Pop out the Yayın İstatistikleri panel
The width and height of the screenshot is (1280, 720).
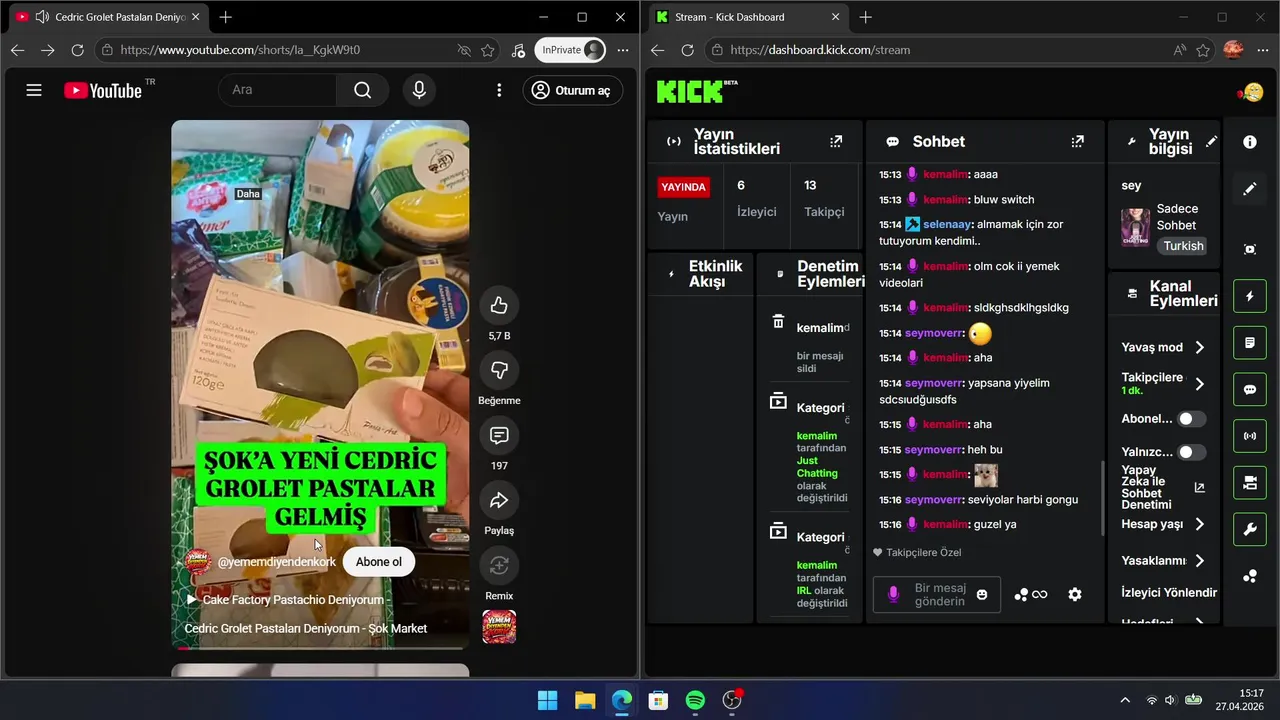click(836, 142)
